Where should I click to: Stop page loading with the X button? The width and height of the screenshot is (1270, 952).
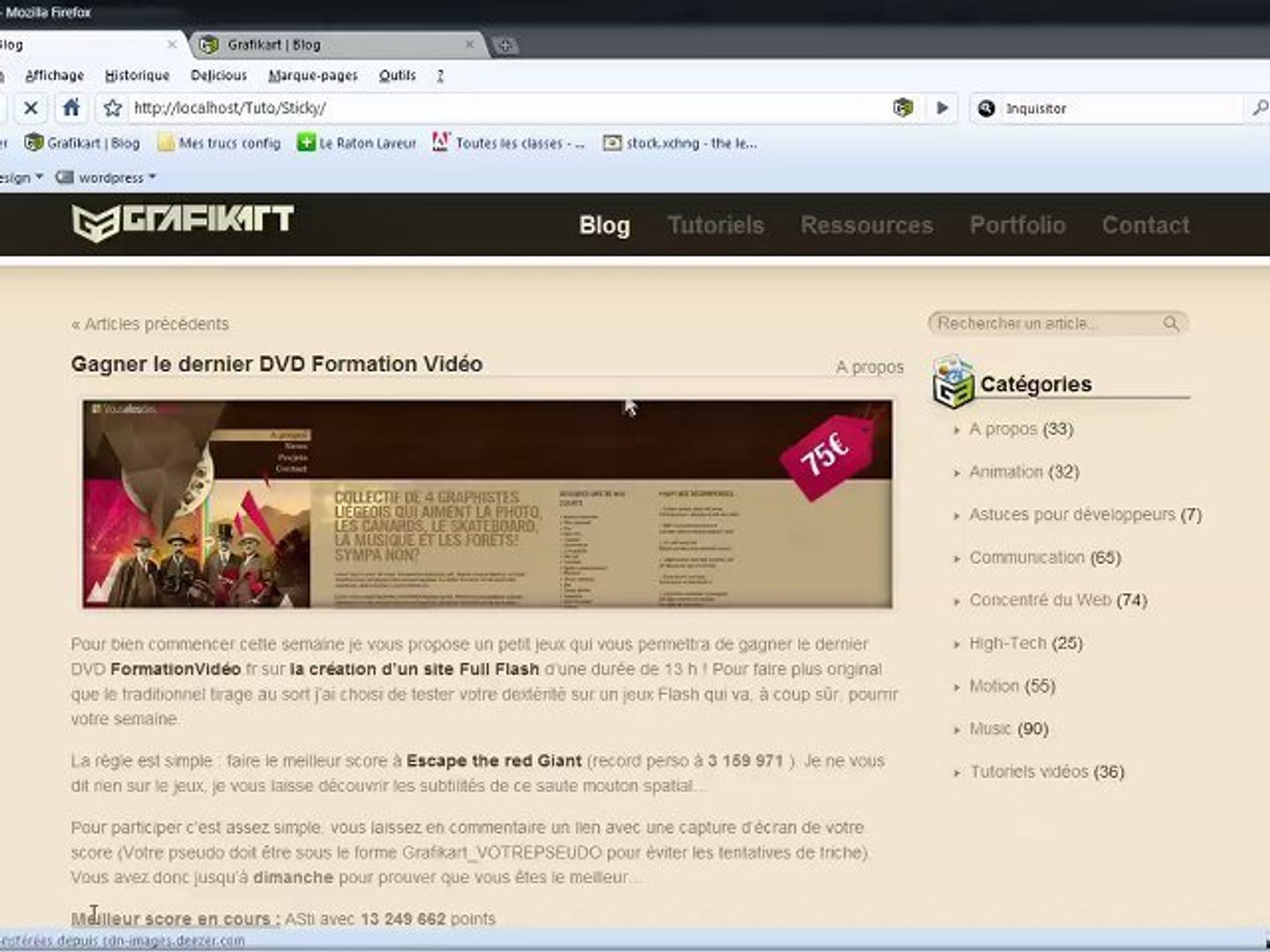point(30,108)
